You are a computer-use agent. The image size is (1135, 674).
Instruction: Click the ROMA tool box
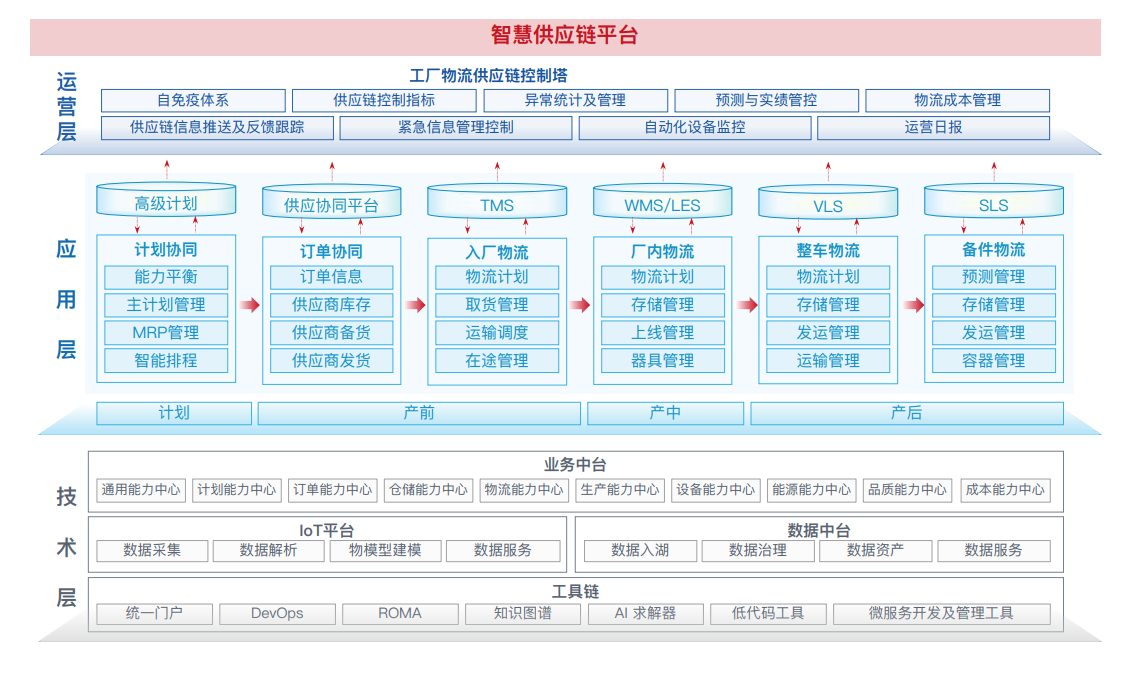point(400,614)
